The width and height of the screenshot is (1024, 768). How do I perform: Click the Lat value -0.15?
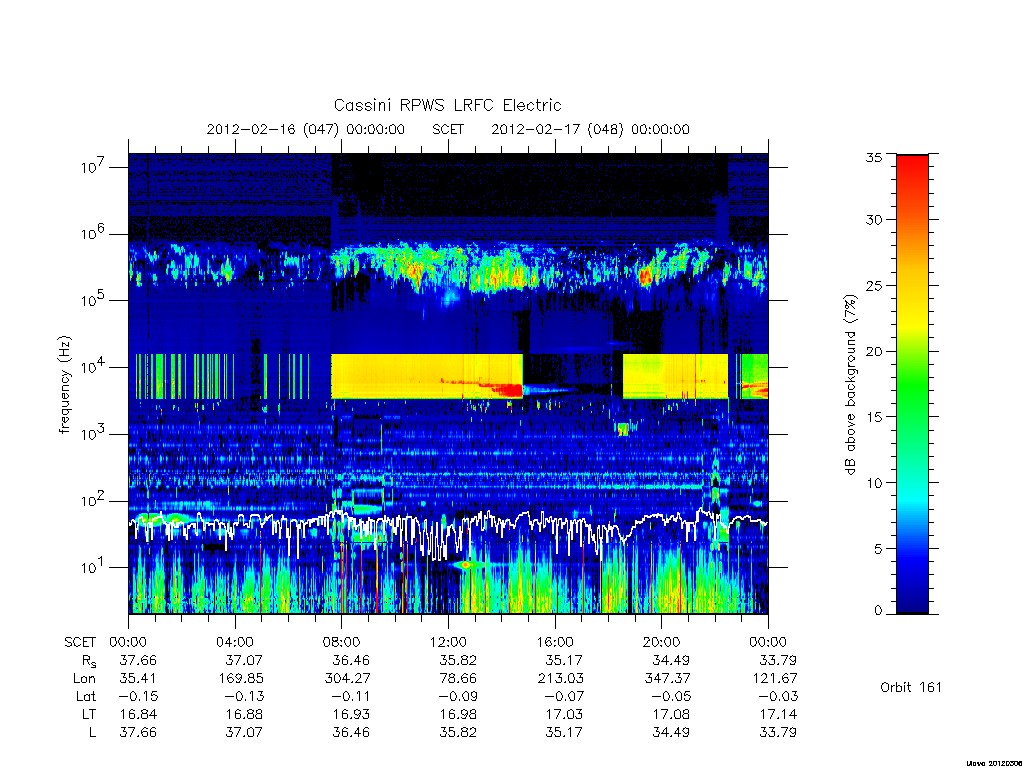coord(135,697)
